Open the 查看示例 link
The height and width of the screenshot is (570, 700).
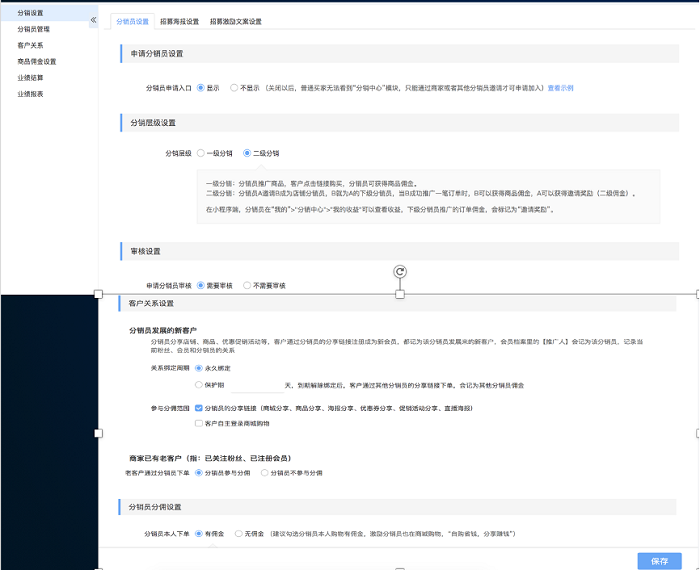coord(560,88)
